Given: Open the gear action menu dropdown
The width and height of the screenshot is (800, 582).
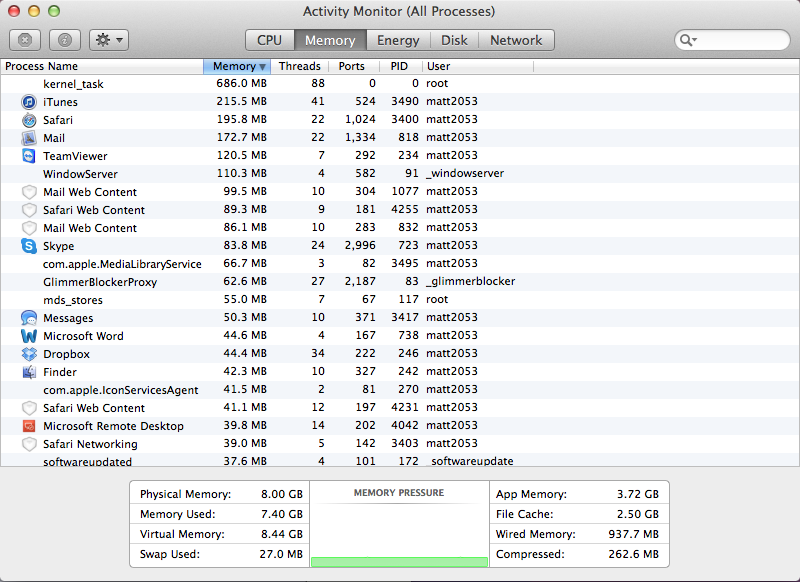Looking at the screenshot, I should (109, 40).
